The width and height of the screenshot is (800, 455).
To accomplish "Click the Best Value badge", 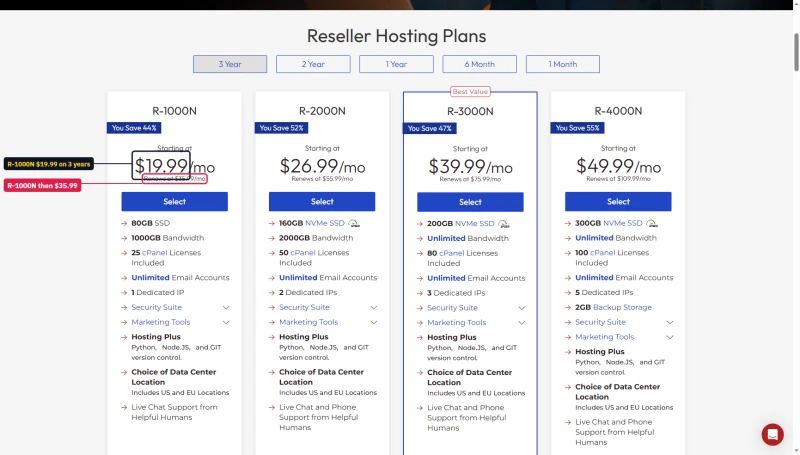I will [470, 92].
